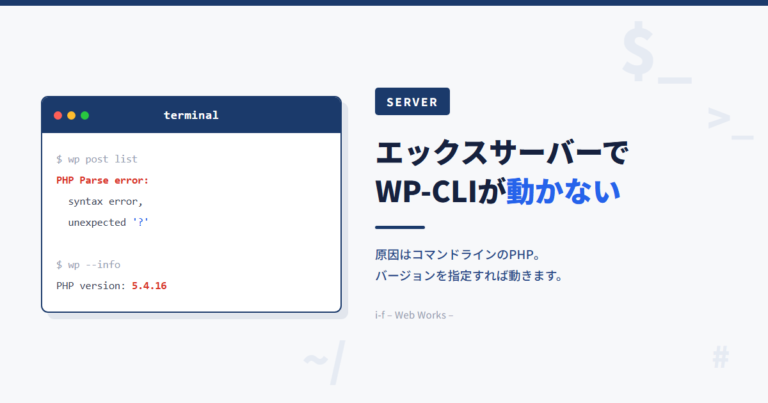Click the SERVER category badge
Viewport: 768px width, 403px height.
412,102
